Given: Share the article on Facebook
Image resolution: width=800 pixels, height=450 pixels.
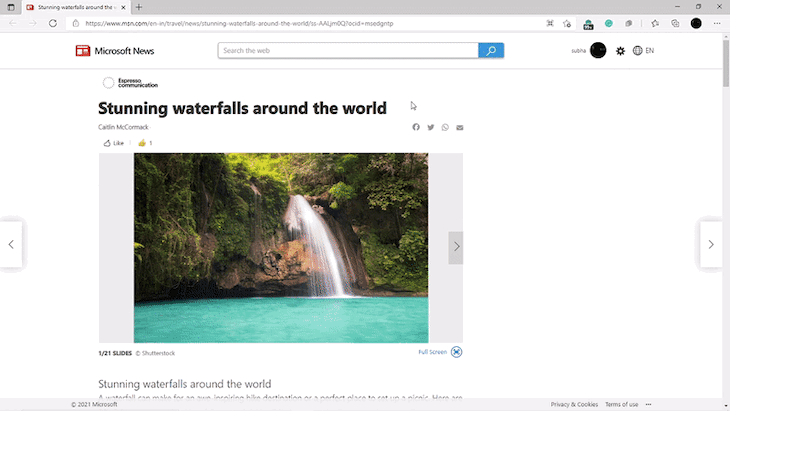Looking at the screenshot, I should tap(416, 127).
